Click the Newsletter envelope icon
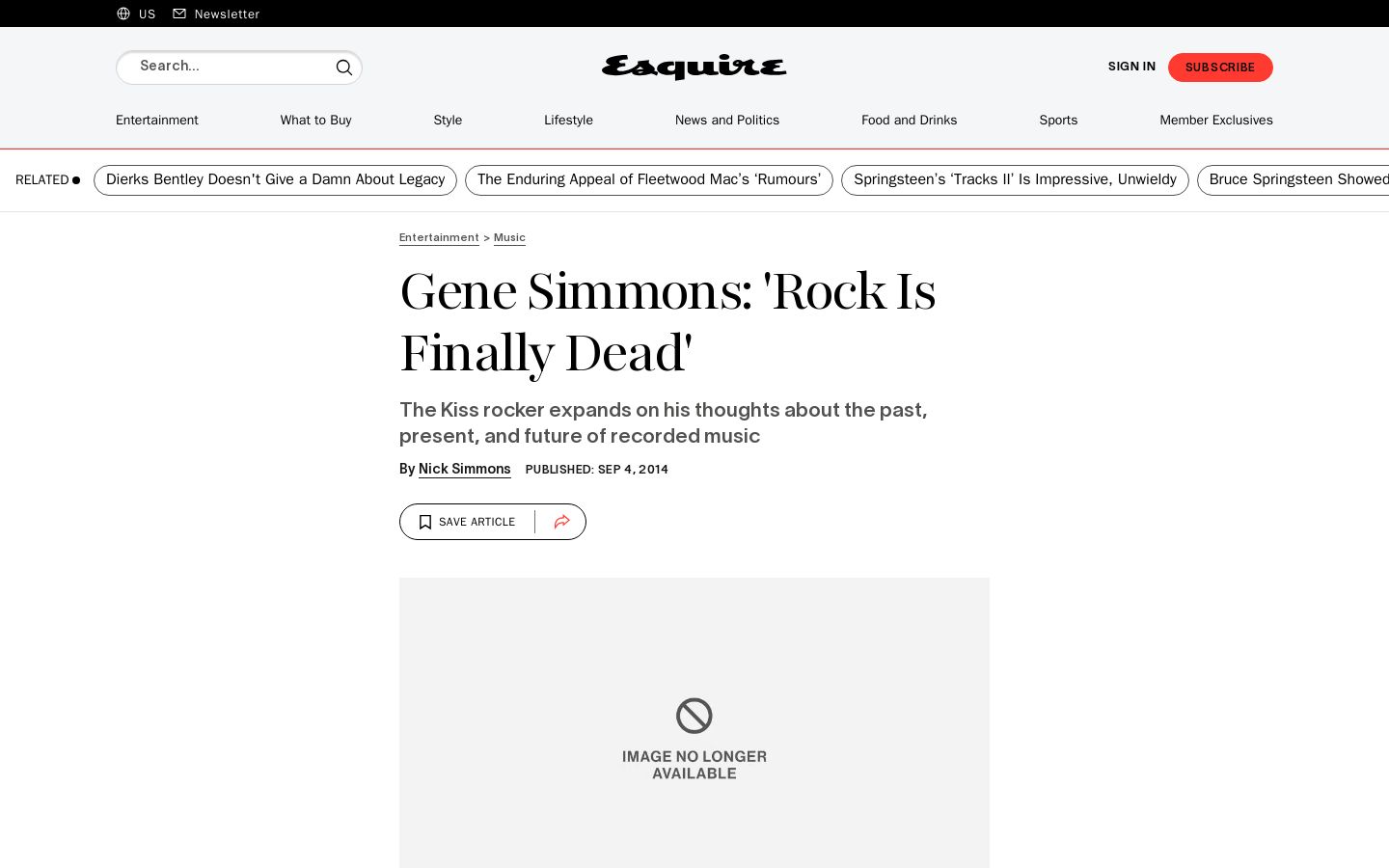The image size is (1389, 868). click(179, 14)
